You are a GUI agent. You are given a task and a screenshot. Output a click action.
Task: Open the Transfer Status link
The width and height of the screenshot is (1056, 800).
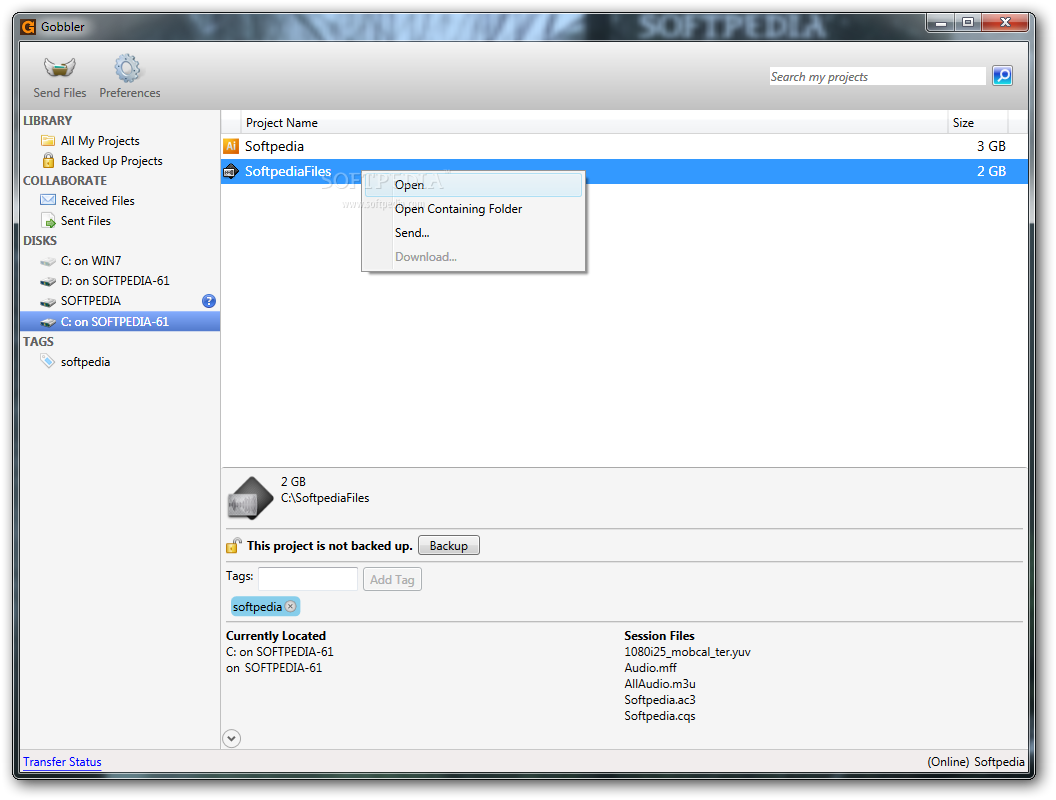point(62,762)
